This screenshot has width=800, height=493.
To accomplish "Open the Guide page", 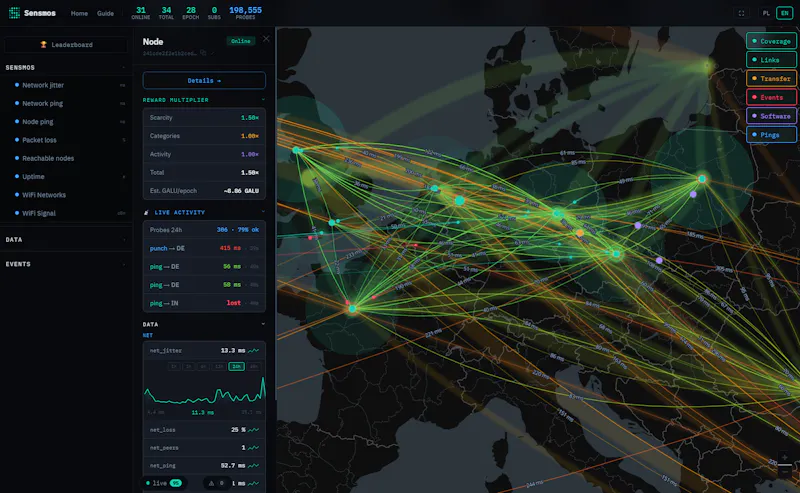I will tap(105, 13).
